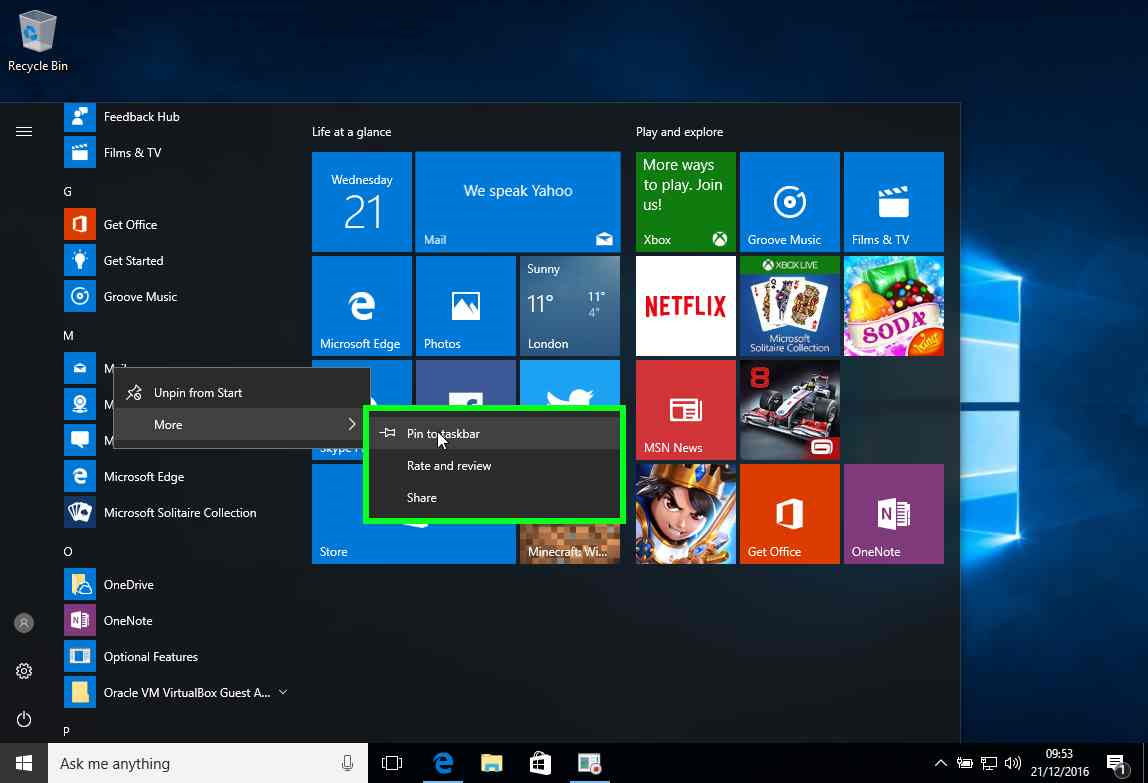1148x783 pixels.
Task: Click the Ask me anything search box
Action: point(208,763)
